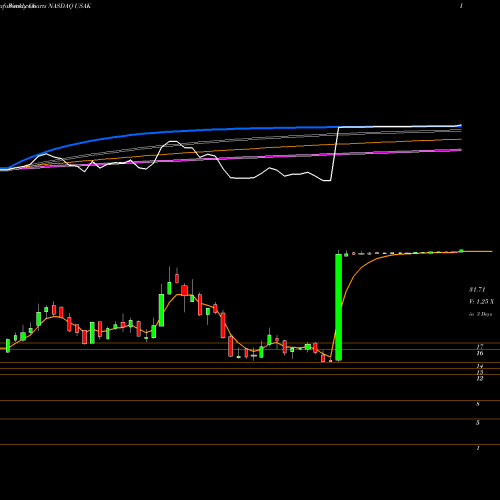The height and width of the screenshot is (500, 500).
Task: Click the price level label 5
Action: click(x=478, y=423)
